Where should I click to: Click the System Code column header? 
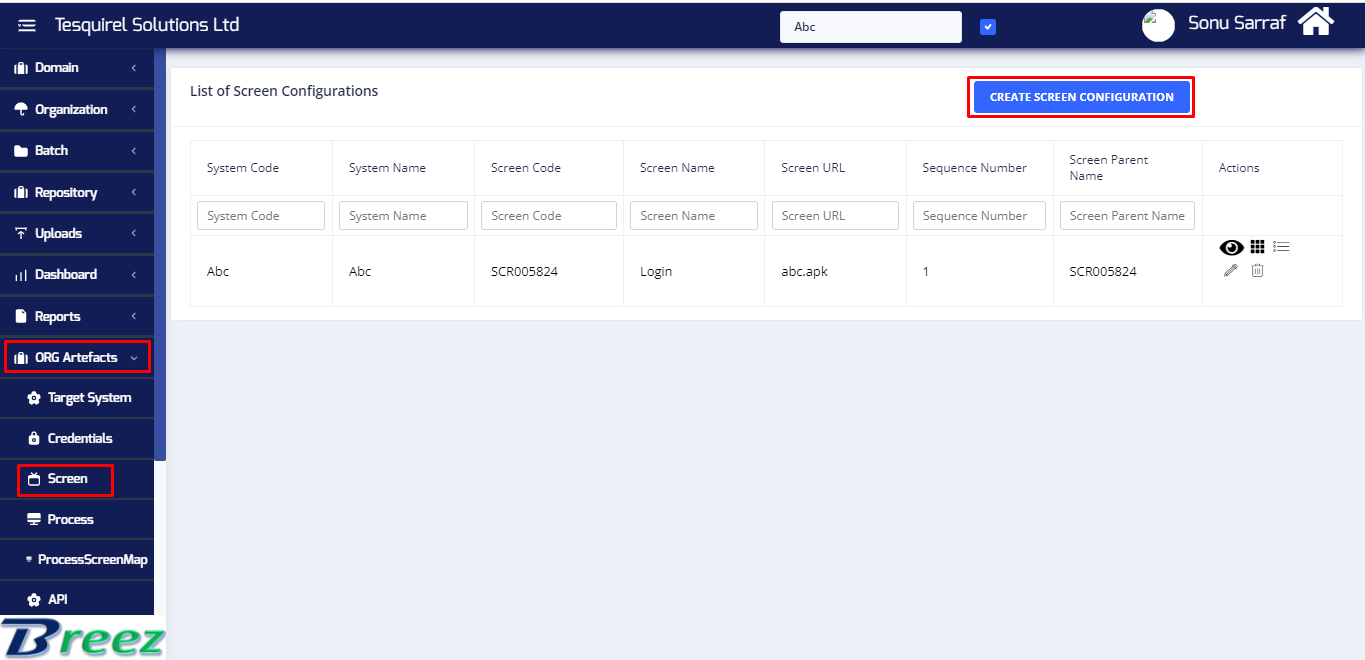[x=243, y=168]
